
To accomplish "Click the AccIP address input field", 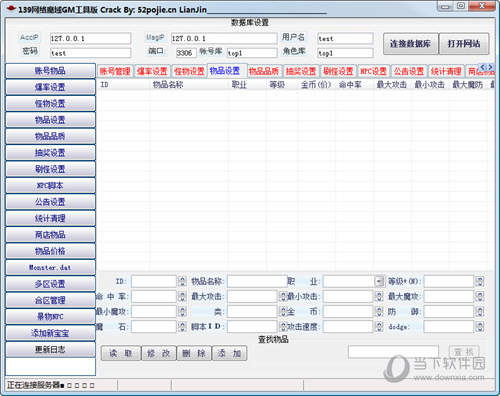I will click(x=90, y=38).
